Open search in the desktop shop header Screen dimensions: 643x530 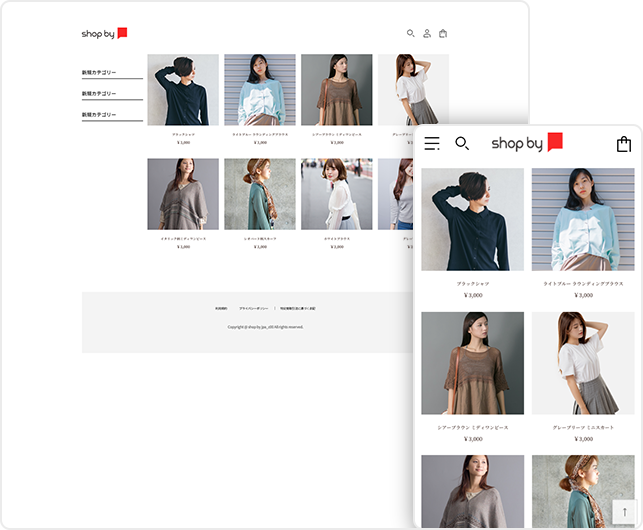(x=410, y=33)
